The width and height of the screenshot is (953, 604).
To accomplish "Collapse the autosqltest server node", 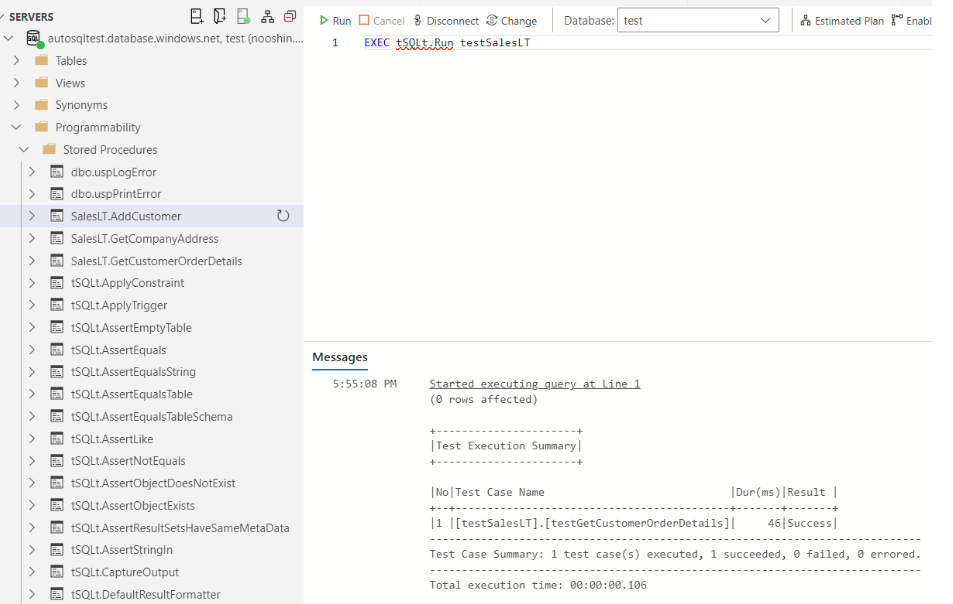I will (x=9, y=38).
